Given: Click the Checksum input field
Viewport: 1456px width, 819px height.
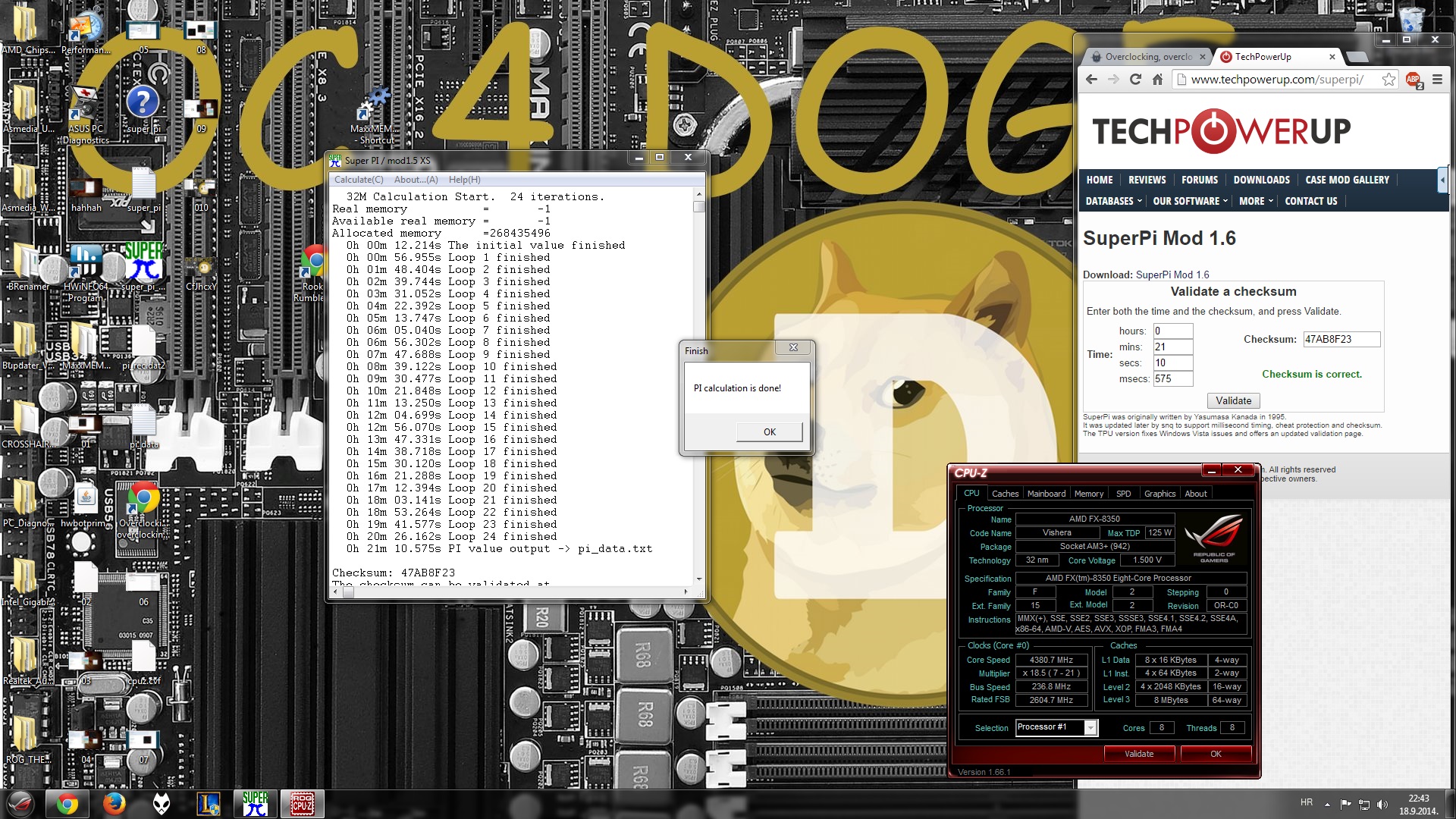Looking at the screenshot, I should [1341, 339].
